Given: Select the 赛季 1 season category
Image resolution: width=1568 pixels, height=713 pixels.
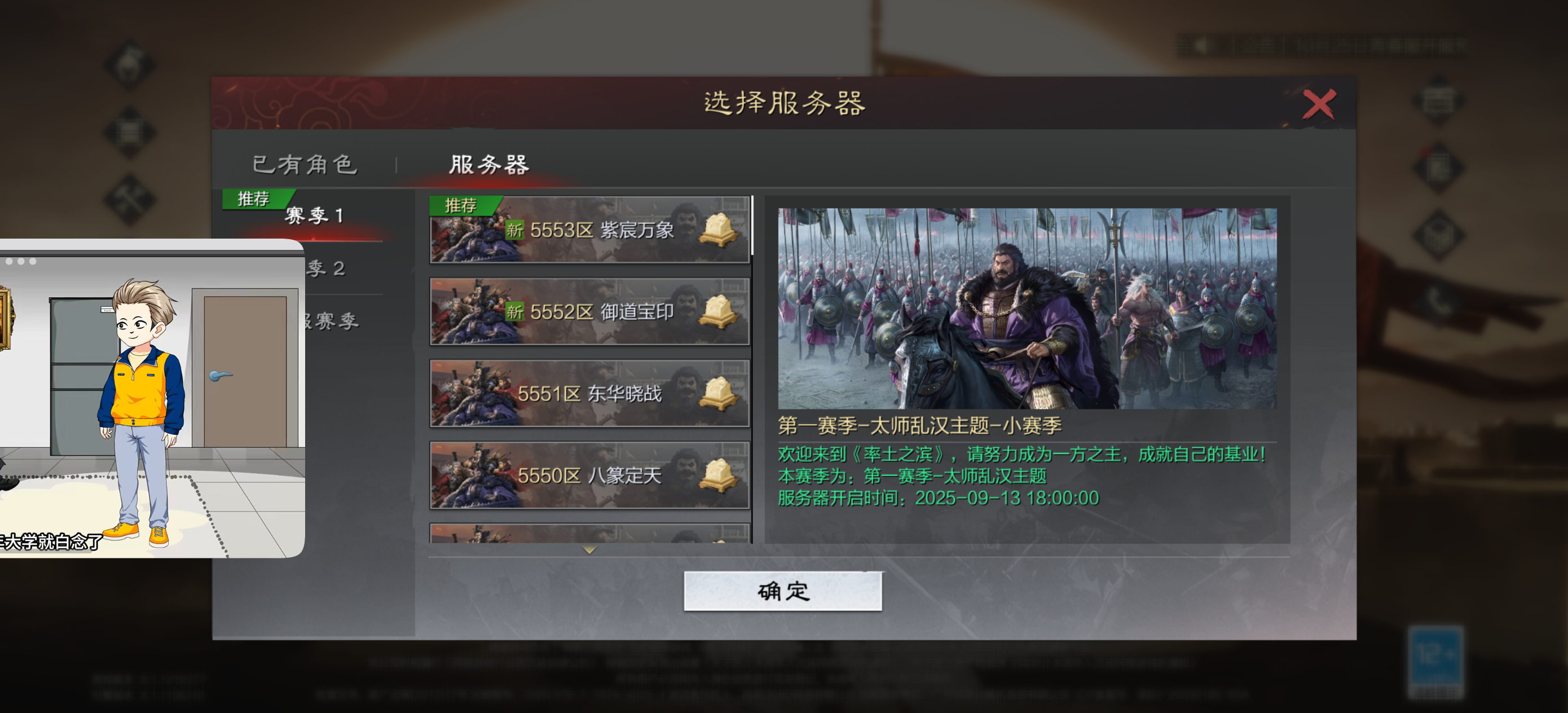Looking at the screenshot, I should click(x=315, y=215).
